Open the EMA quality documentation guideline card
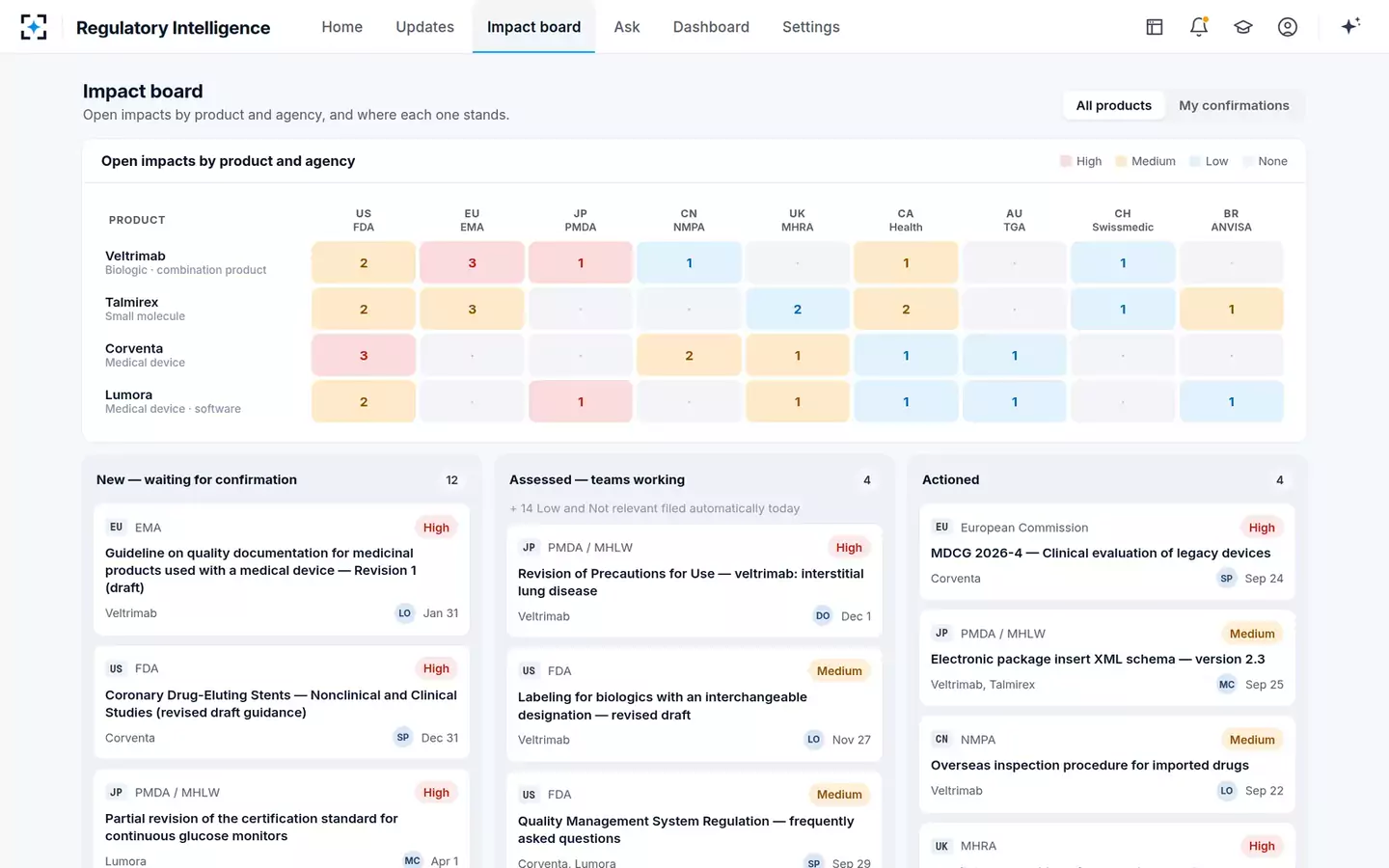The image size is (1389, 868). [282, 569]
